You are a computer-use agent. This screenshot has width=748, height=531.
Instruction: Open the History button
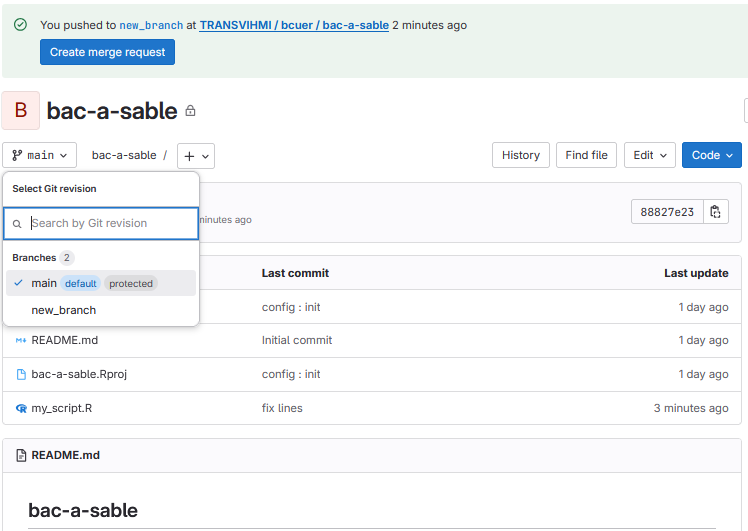520,155
